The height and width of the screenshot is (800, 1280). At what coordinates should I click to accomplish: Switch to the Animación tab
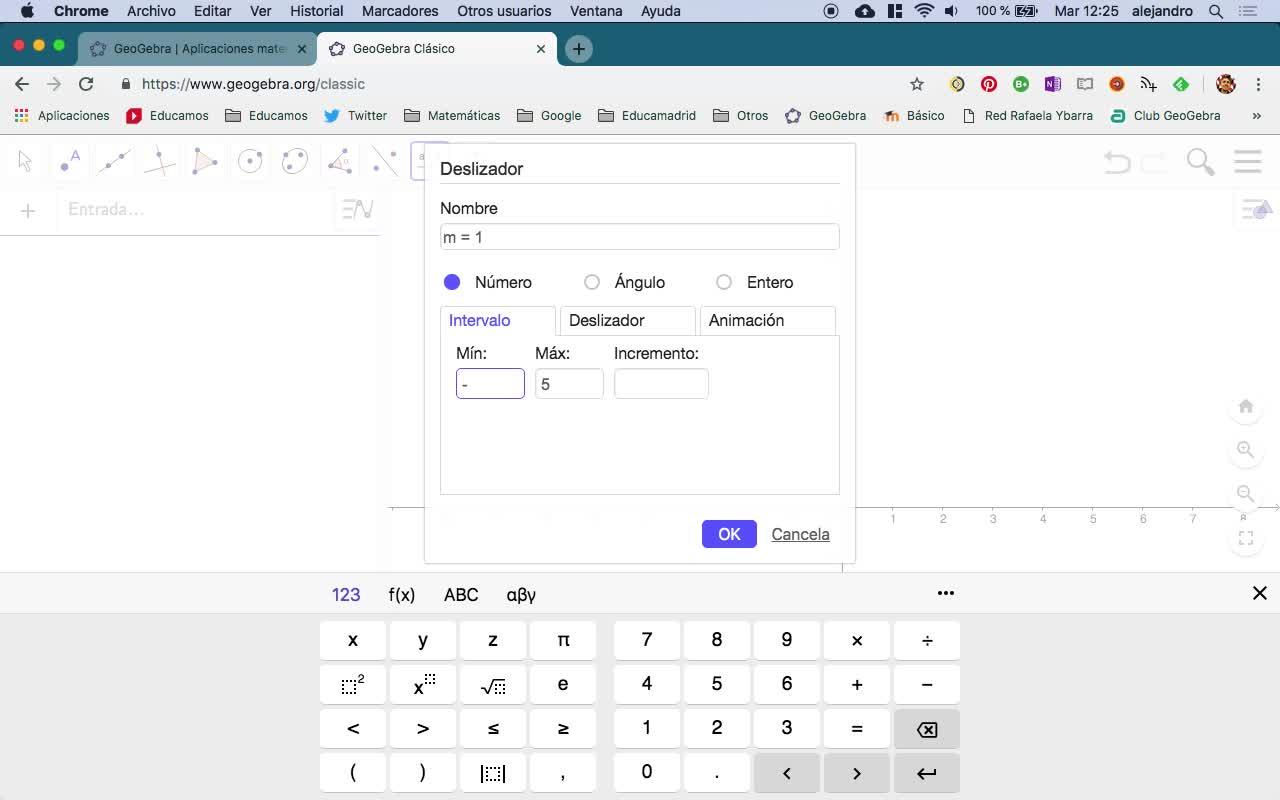[767, 321]
